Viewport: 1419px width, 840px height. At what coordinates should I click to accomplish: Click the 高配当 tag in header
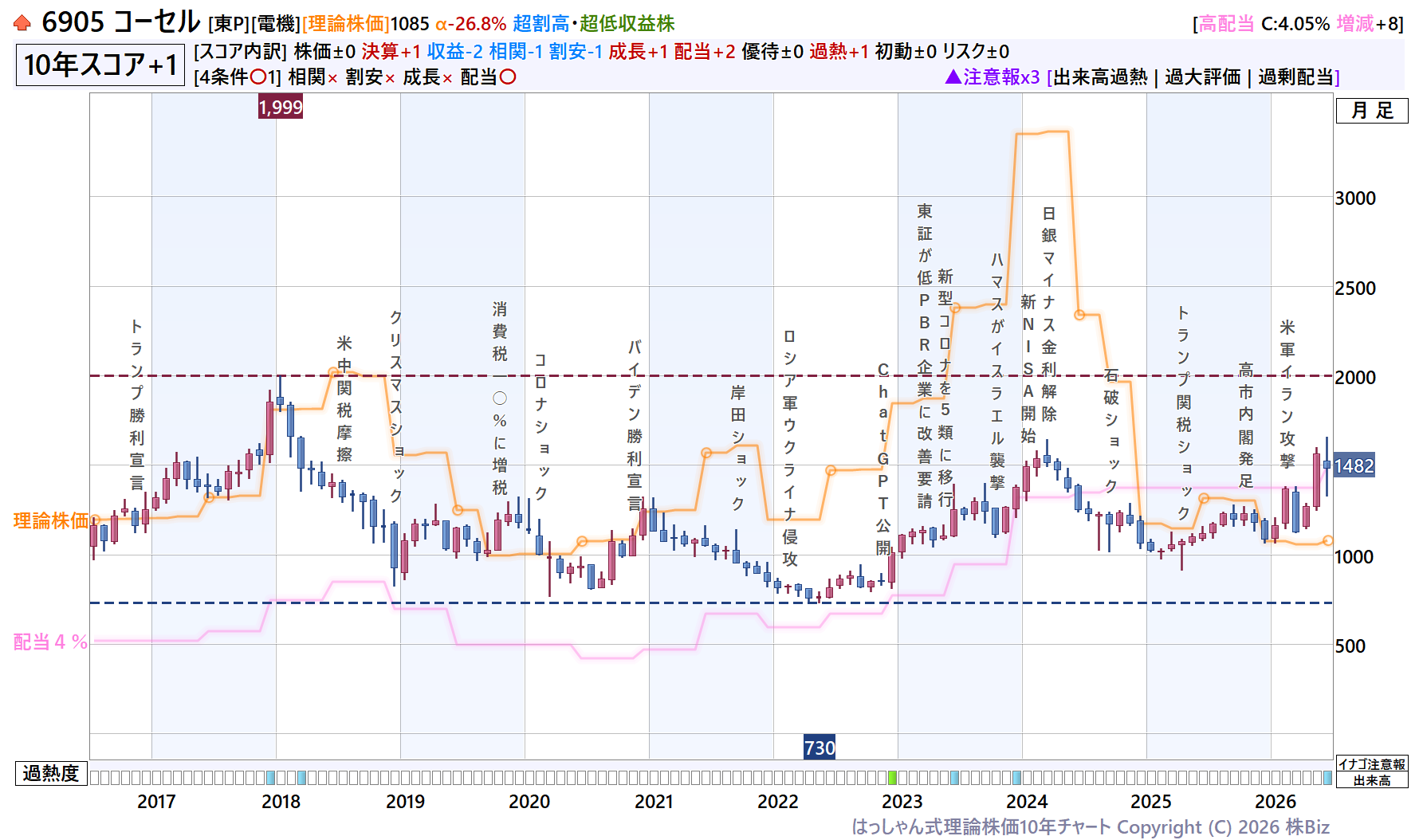[x=1226, y=24]
